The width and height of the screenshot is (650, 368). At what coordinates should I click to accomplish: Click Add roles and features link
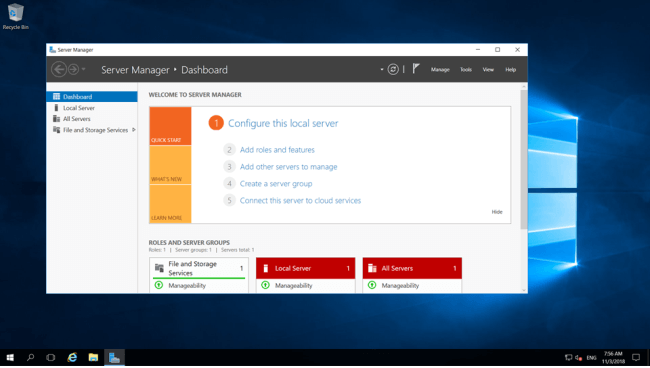(277, 150)
